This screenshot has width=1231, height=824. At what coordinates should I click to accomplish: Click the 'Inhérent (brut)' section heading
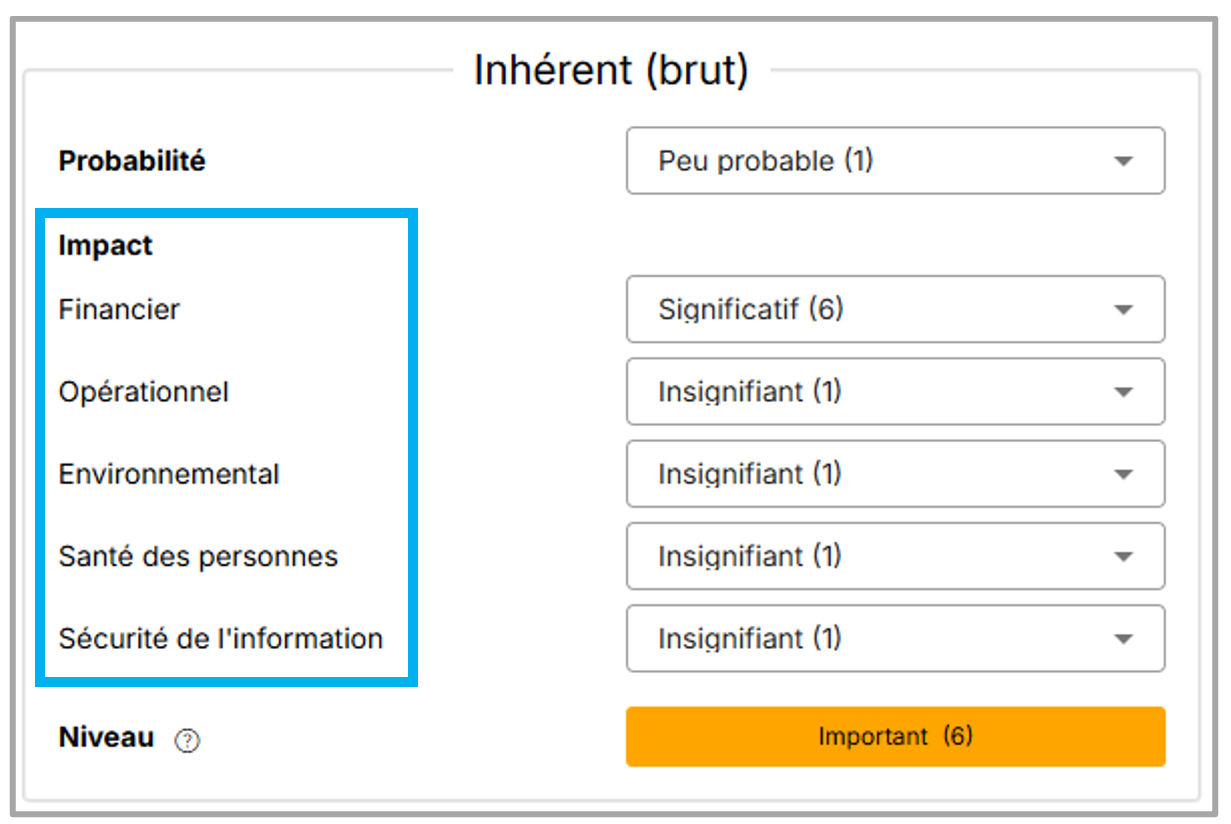(x=610, y=71)
